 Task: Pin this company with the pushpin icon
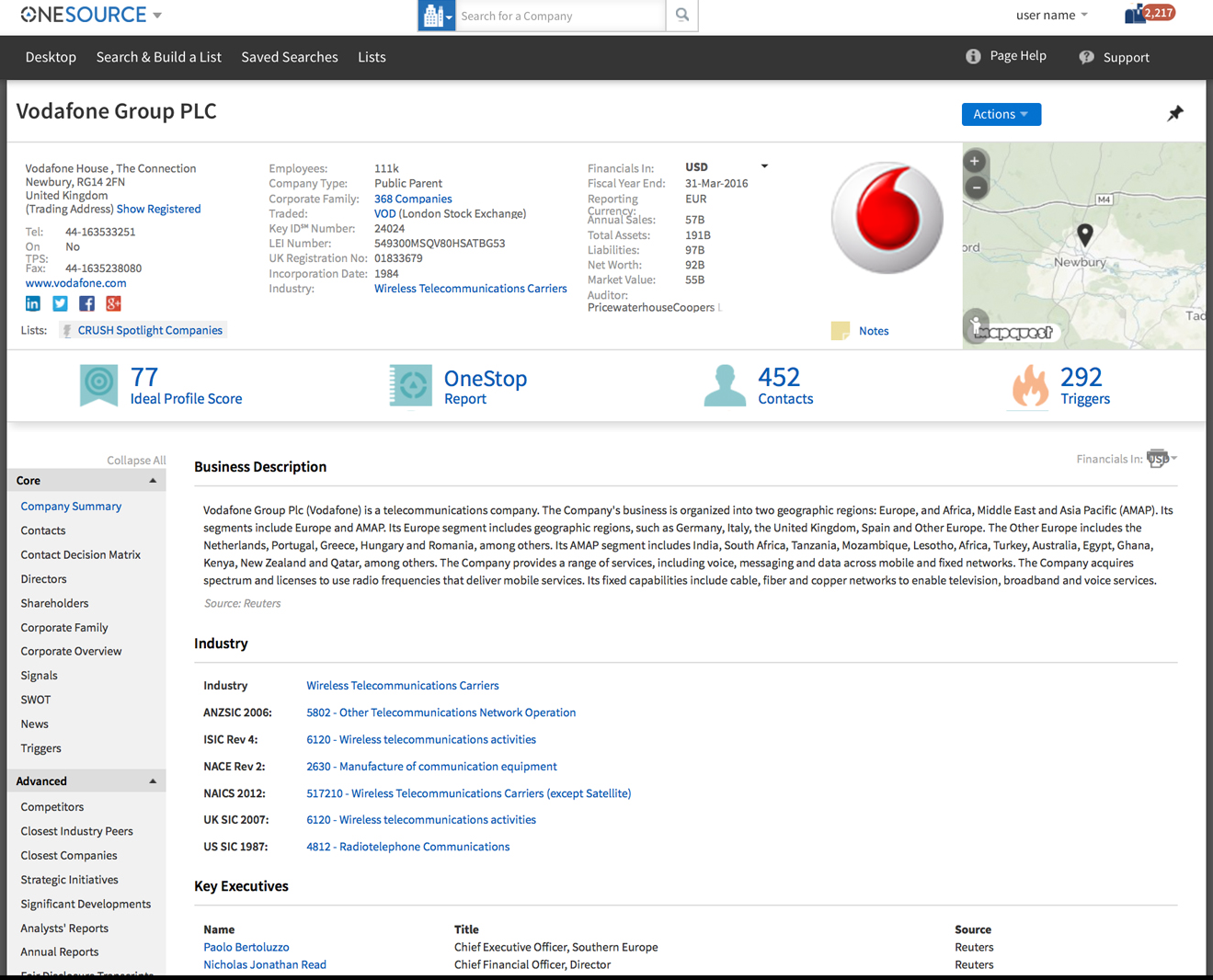1175,114
